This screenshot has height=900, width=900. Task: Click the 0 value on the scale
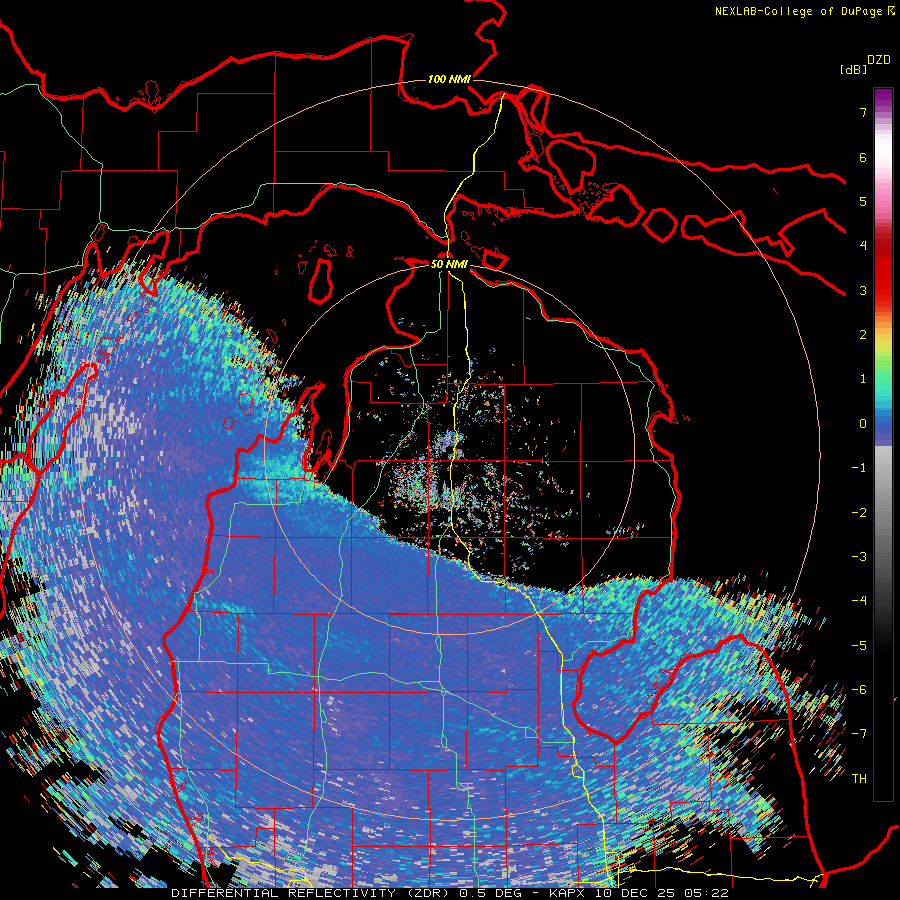[863, 424]
